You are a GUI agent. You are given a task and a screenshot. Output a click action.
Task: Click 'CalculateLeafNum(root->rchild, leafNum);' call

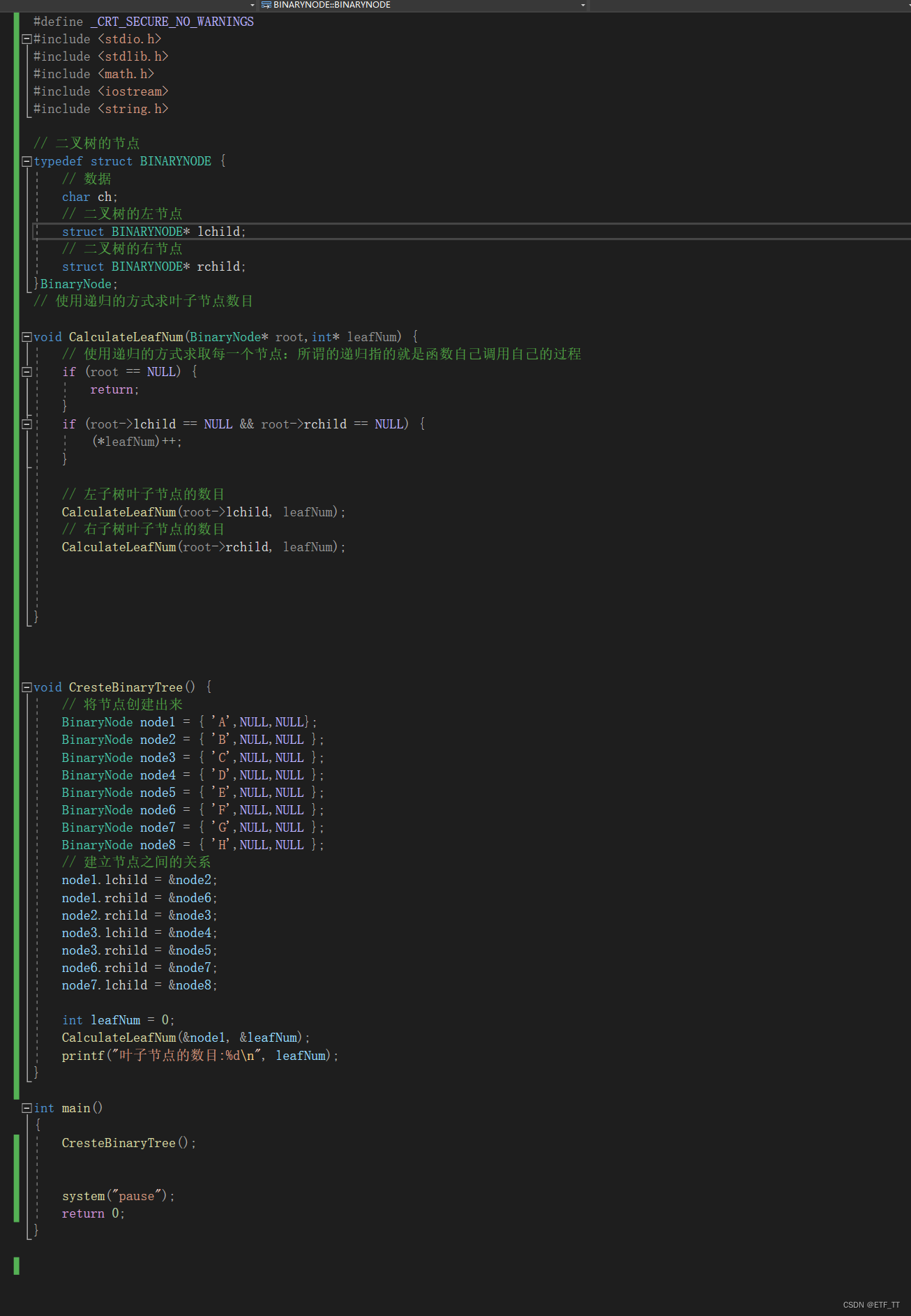(204, 547)
